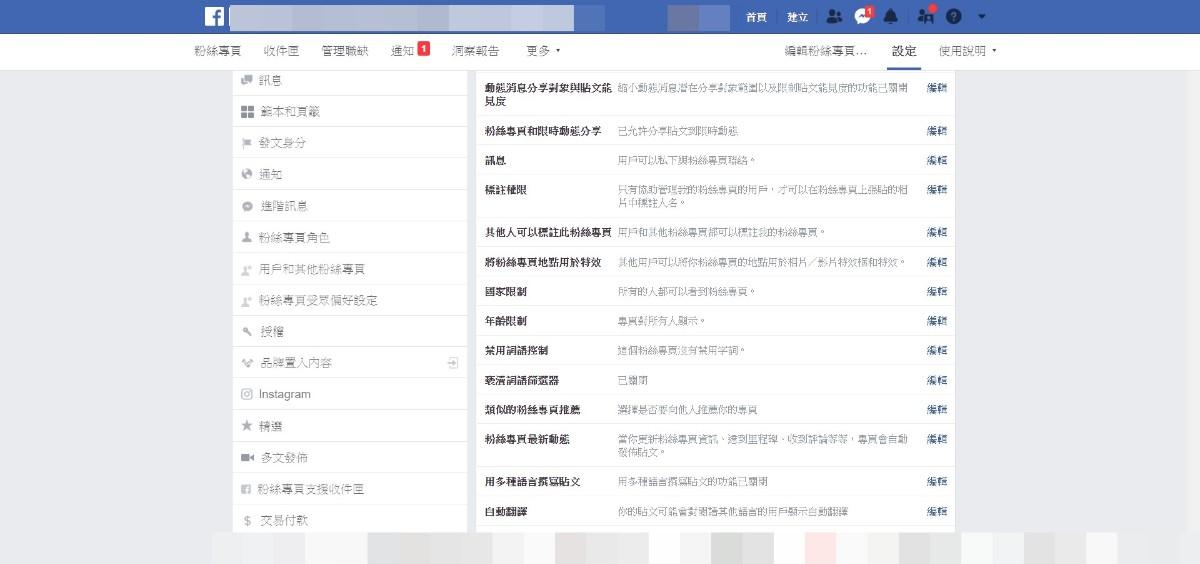Switch to the 收件匣 tab
The image size is (1200, 564).
281,50
